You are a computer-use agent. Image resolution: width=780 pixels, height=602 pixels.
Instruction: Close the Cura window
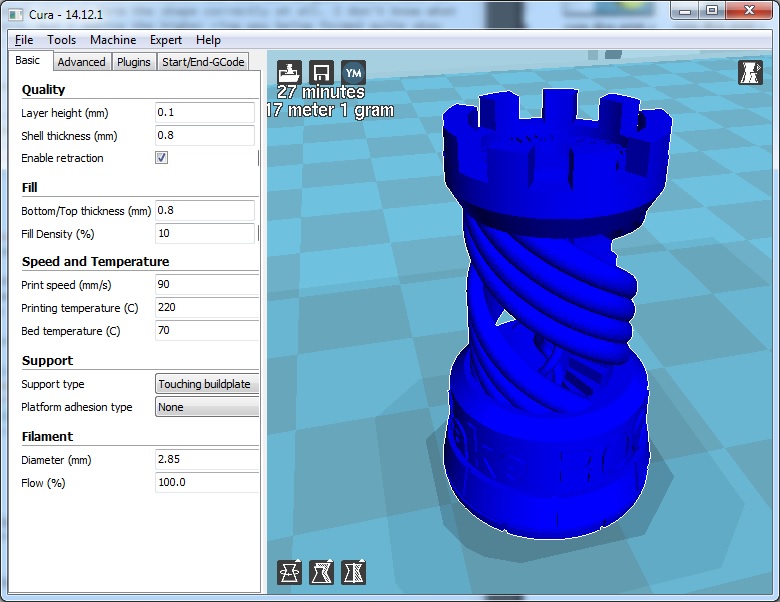click(x=749, y=10)
